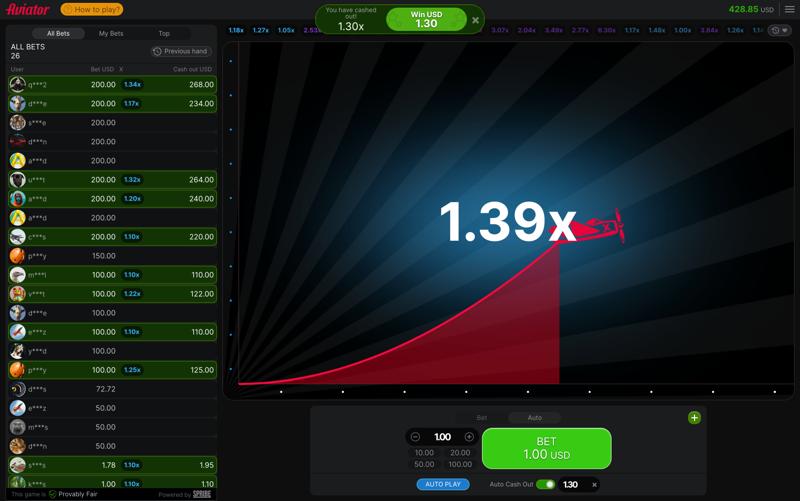Clear the auto cash out value
800x501 pixels.
[594, 485]
